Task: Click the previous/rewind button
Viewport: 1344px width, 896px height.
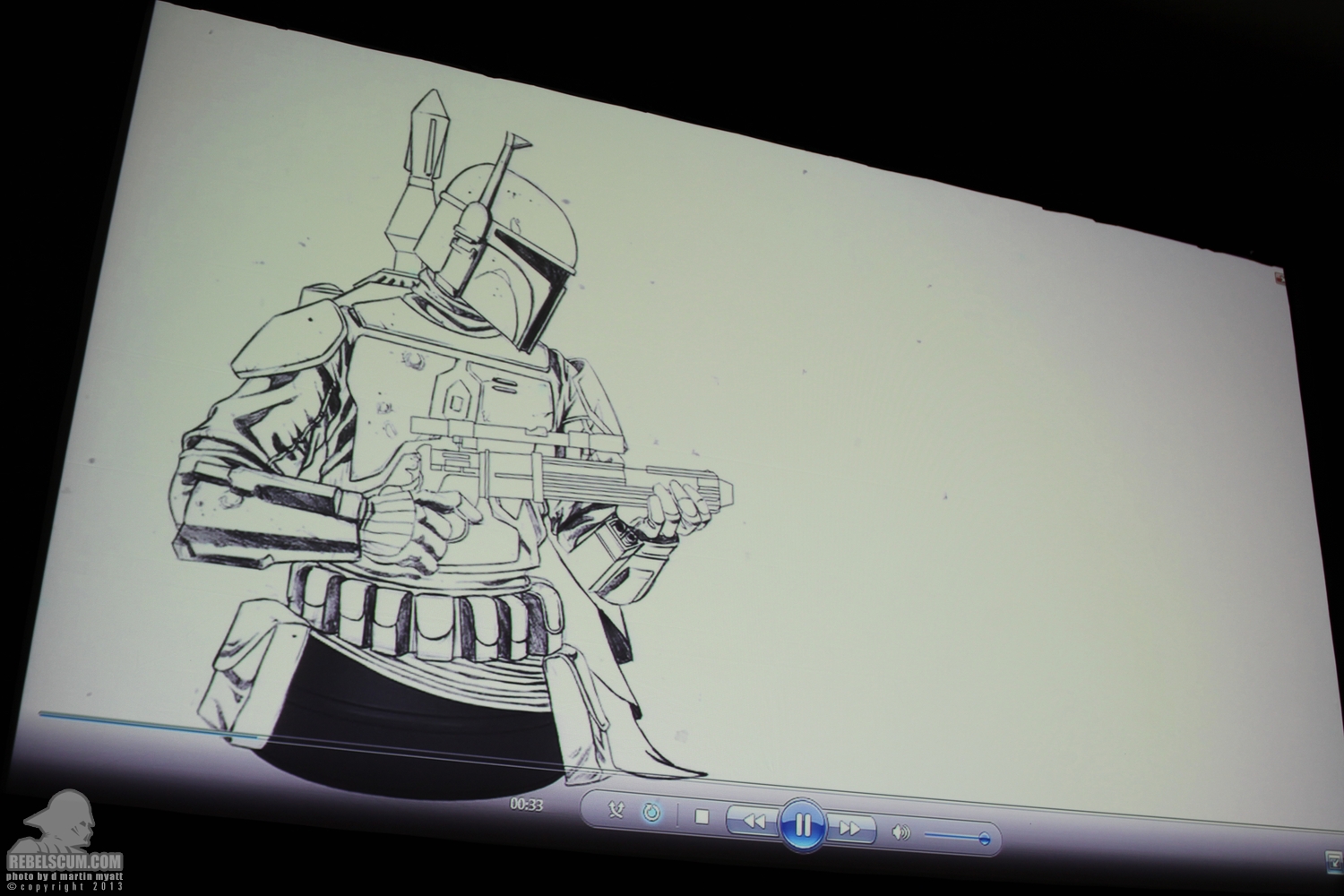Action: tap(754, 820)
